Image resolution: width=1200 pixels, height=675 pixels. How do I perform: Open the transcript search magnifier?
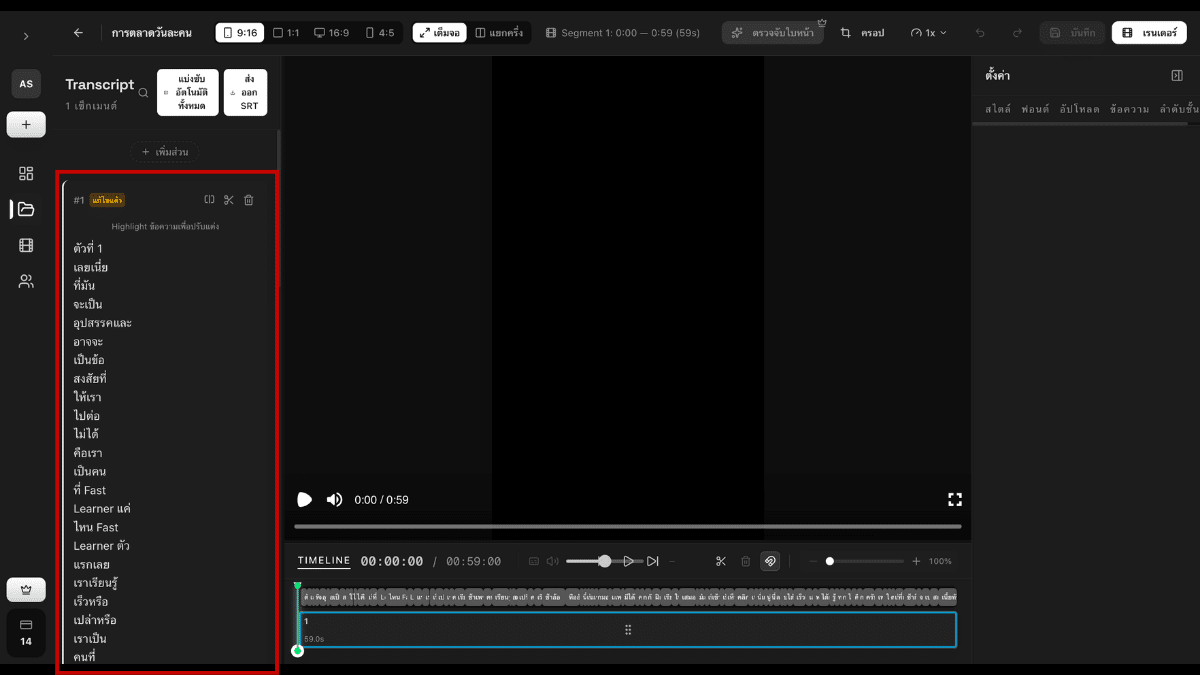point(144,93)
